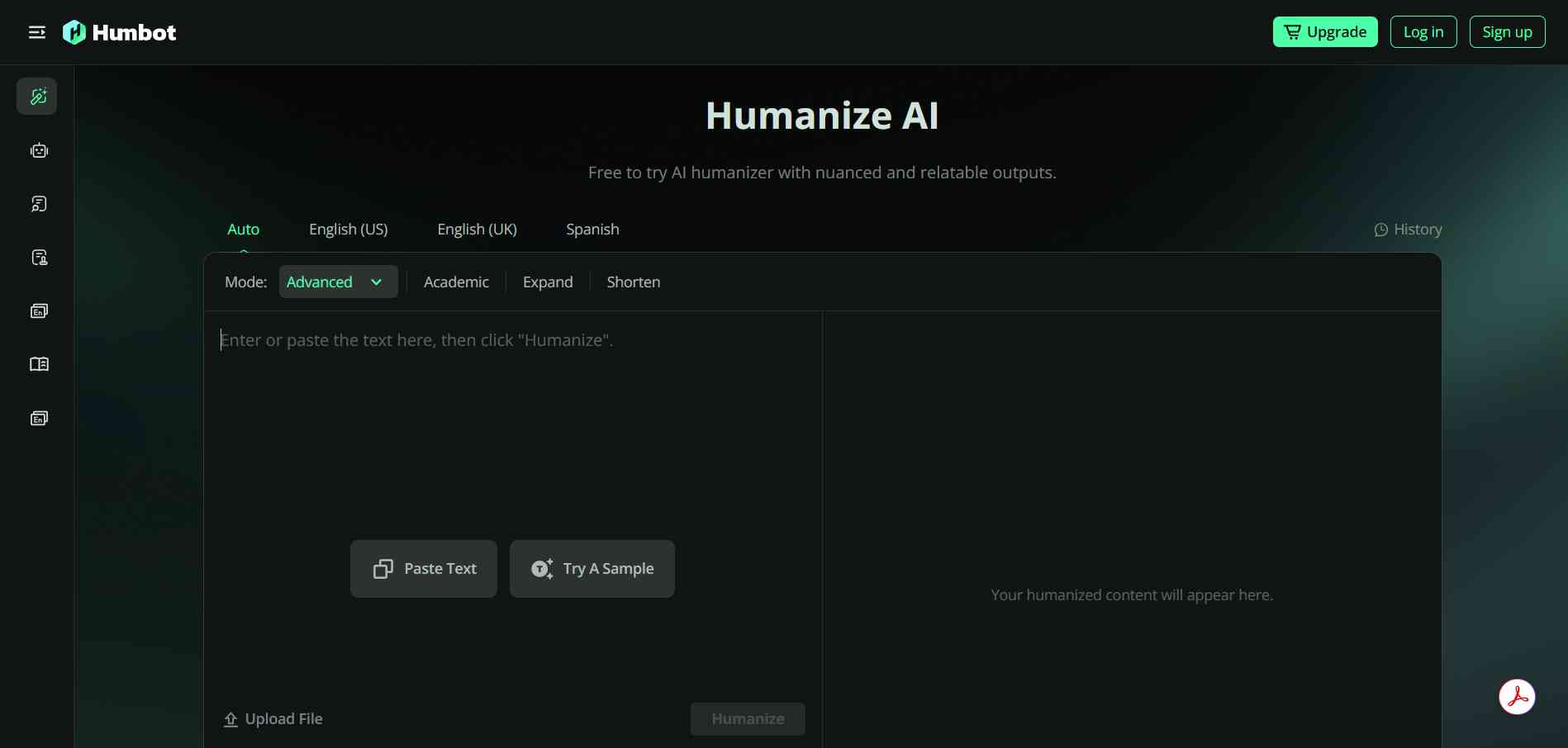Viewport: 1568px width, 748px height.
Task: Select Academic mode
Action: pos(456,282)
